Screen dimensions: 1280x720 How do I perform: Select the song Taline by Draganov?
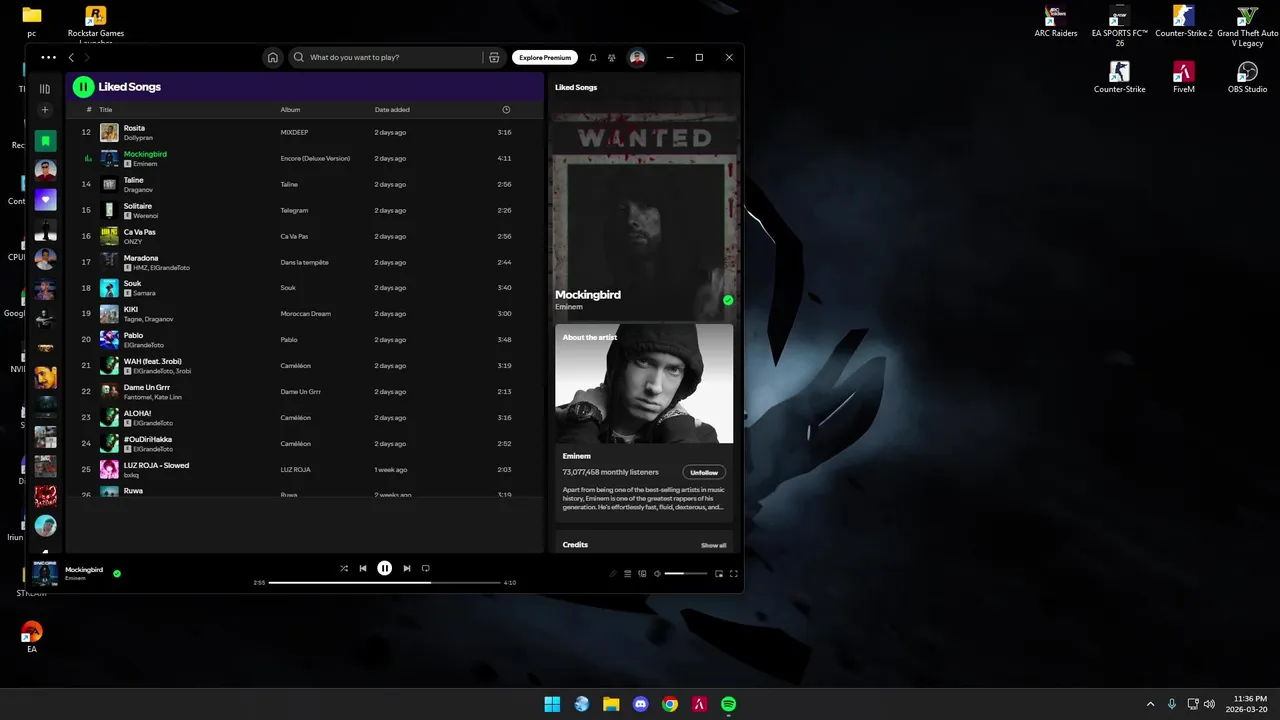click(304, 184)
